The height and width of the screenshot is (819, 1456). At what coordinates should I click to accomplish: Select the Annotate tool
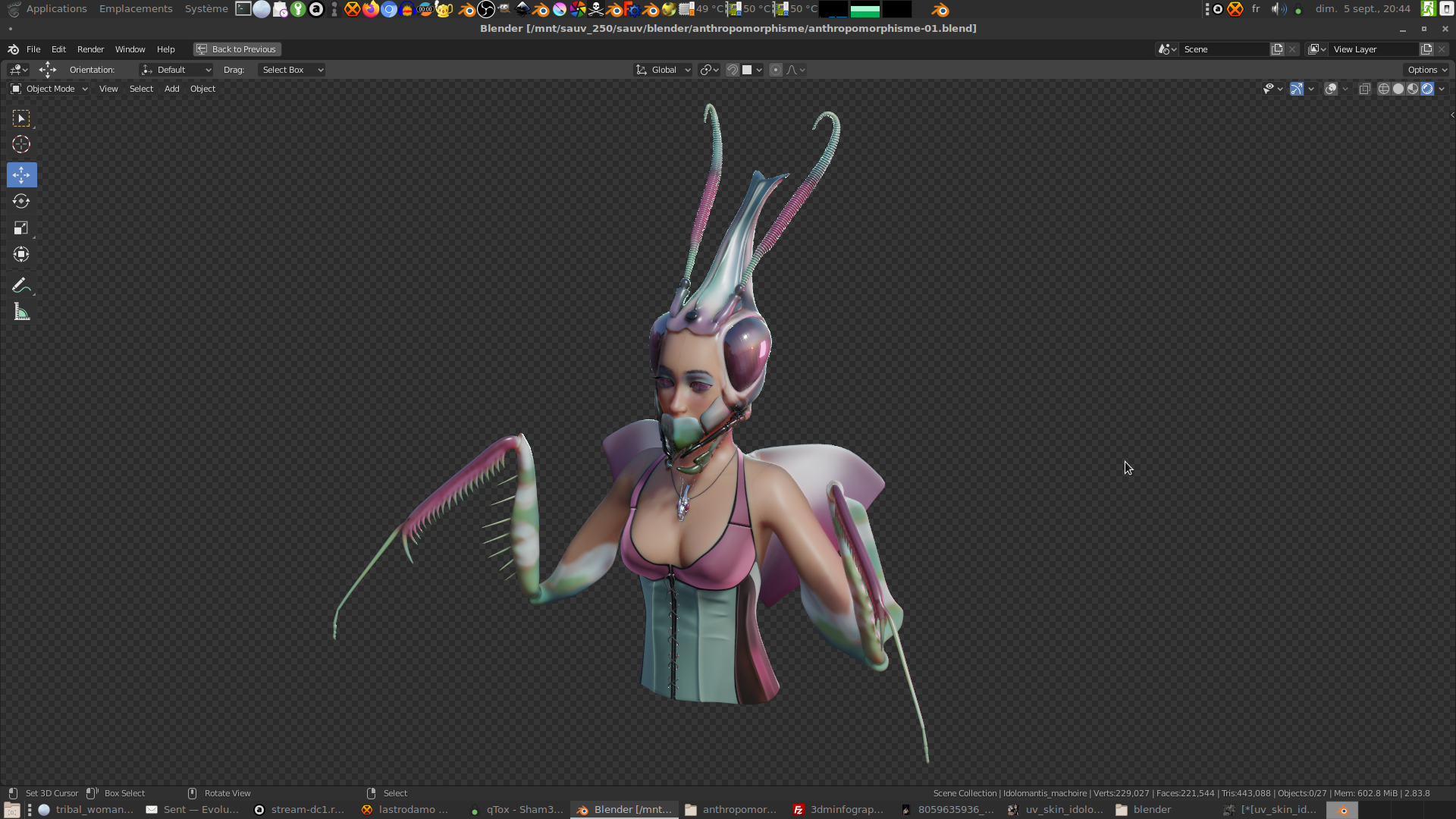pyautogui.click(x=21, y=285)
